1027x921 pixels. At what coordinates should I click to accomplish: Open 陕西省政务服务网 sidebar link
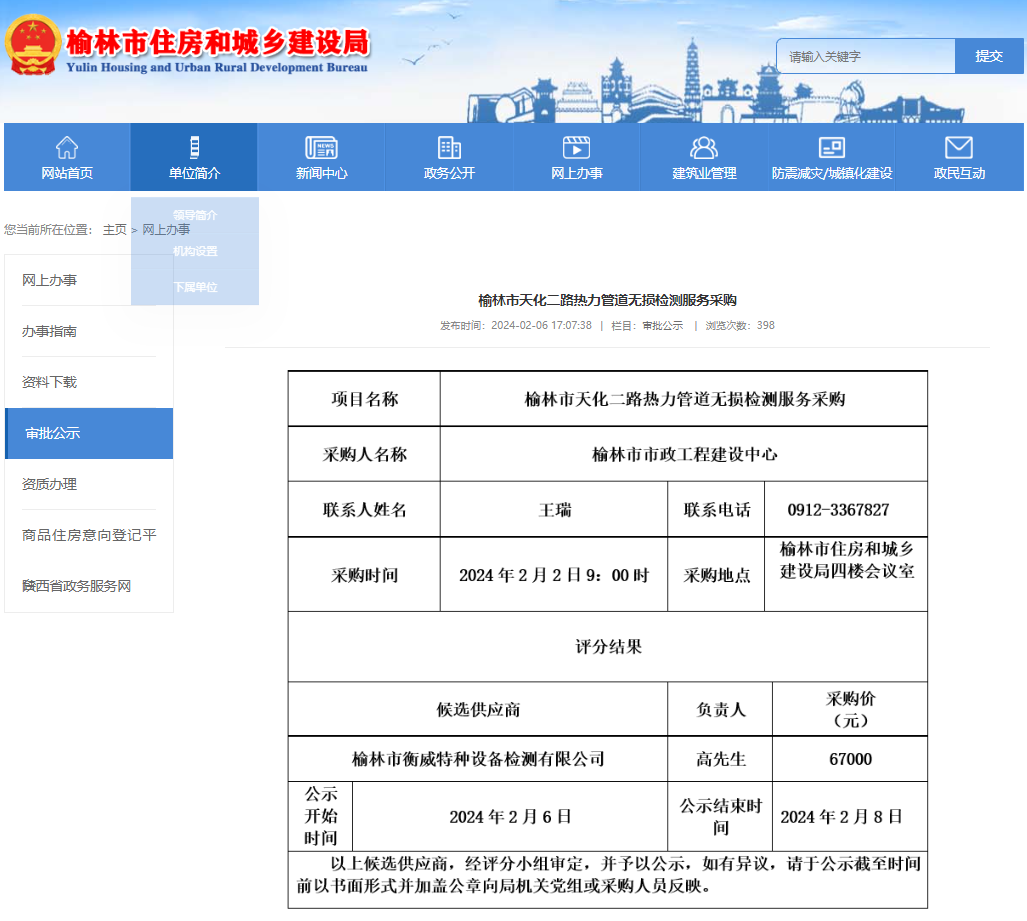(76, 586)
